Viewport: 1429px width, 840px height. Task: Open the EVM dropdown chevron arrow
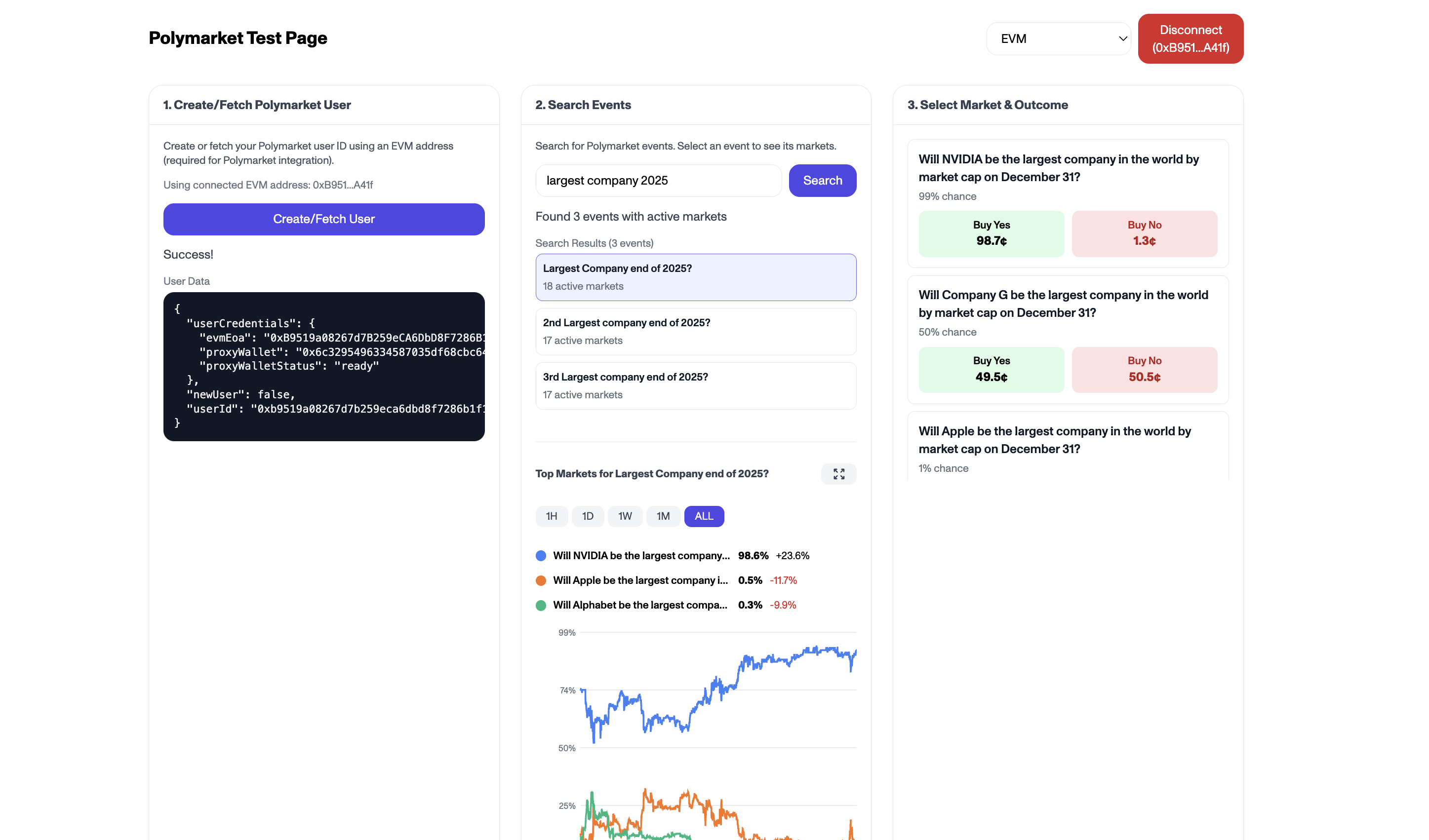(x=1123, y=38)
